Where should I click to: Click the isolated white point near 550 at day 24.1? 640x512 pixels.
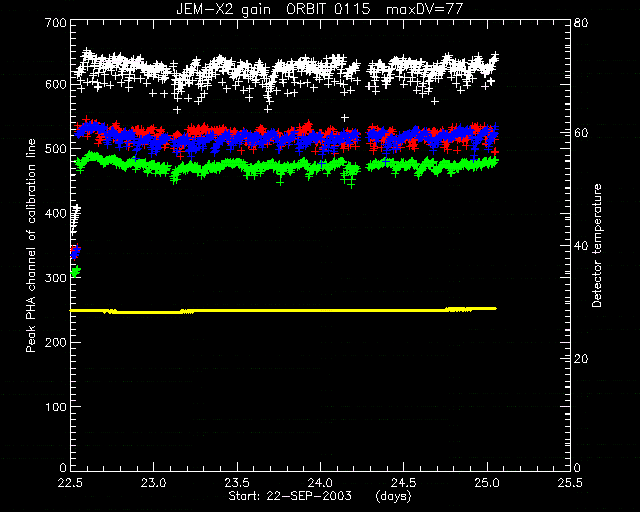coord(345,118)
